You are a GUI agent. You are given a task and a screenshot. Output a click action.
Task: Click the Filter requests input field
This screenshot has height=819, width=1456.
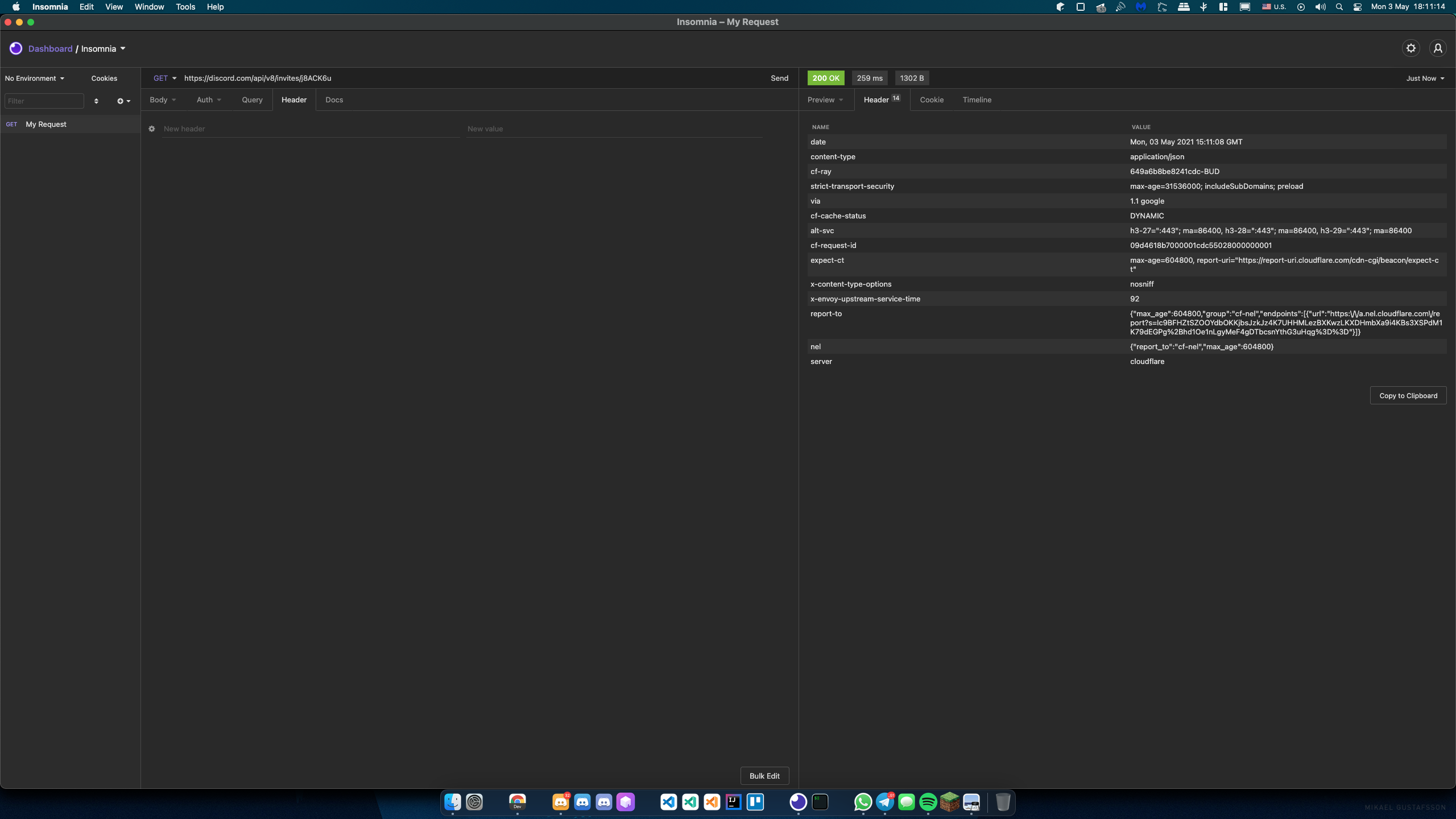click(x=44, y=101)
